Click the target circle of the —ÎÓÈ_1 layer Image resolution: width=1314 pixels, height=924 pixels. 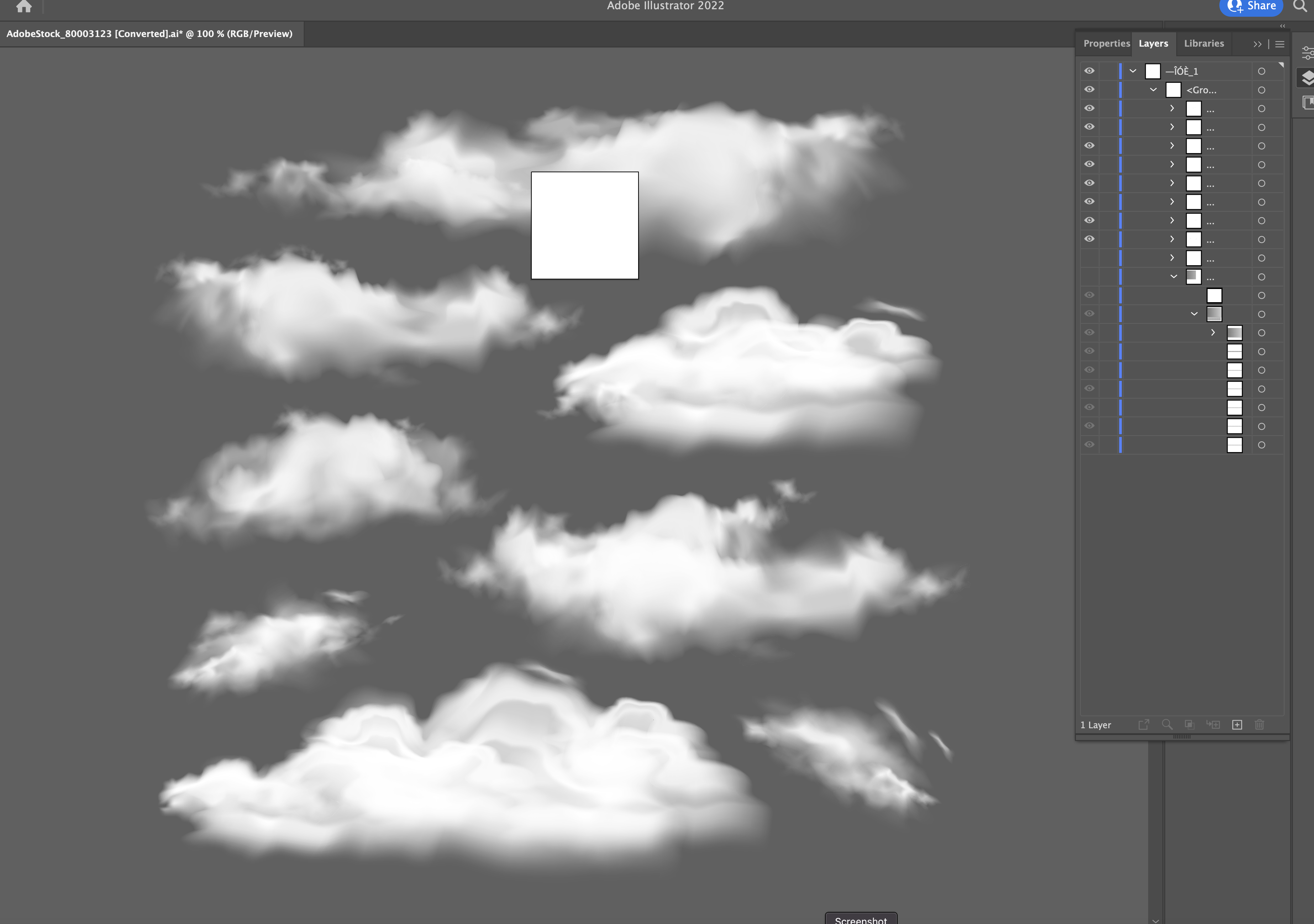[1261, 72]
